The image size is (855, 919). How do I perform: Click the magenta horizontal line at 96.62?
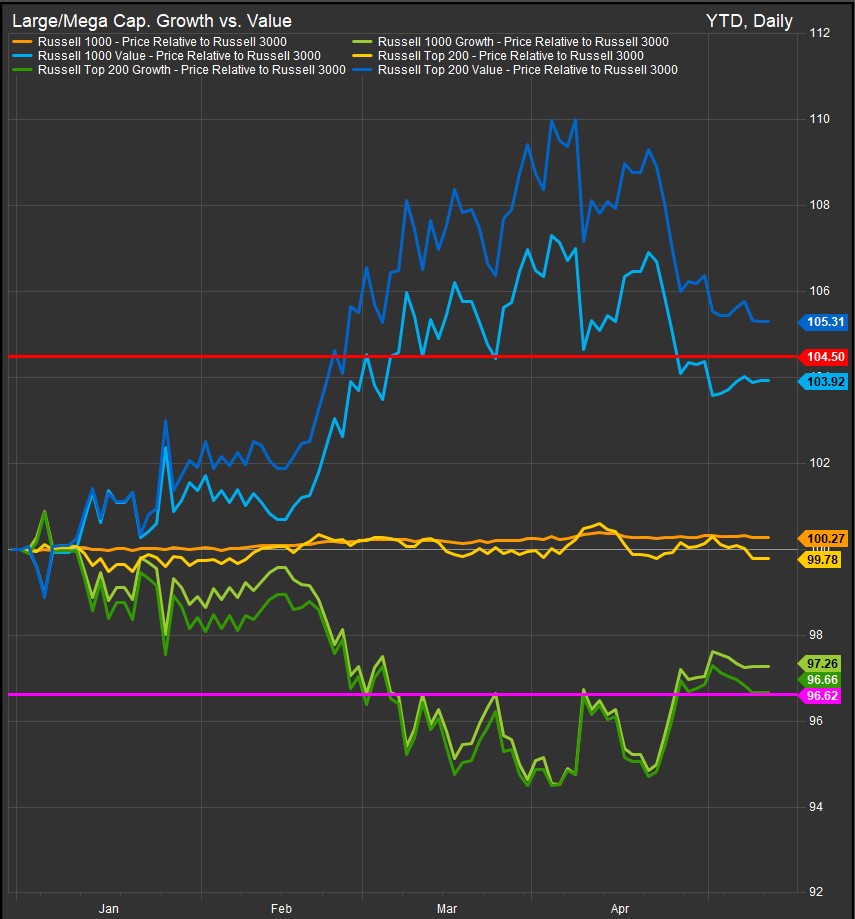coord(404,695)
